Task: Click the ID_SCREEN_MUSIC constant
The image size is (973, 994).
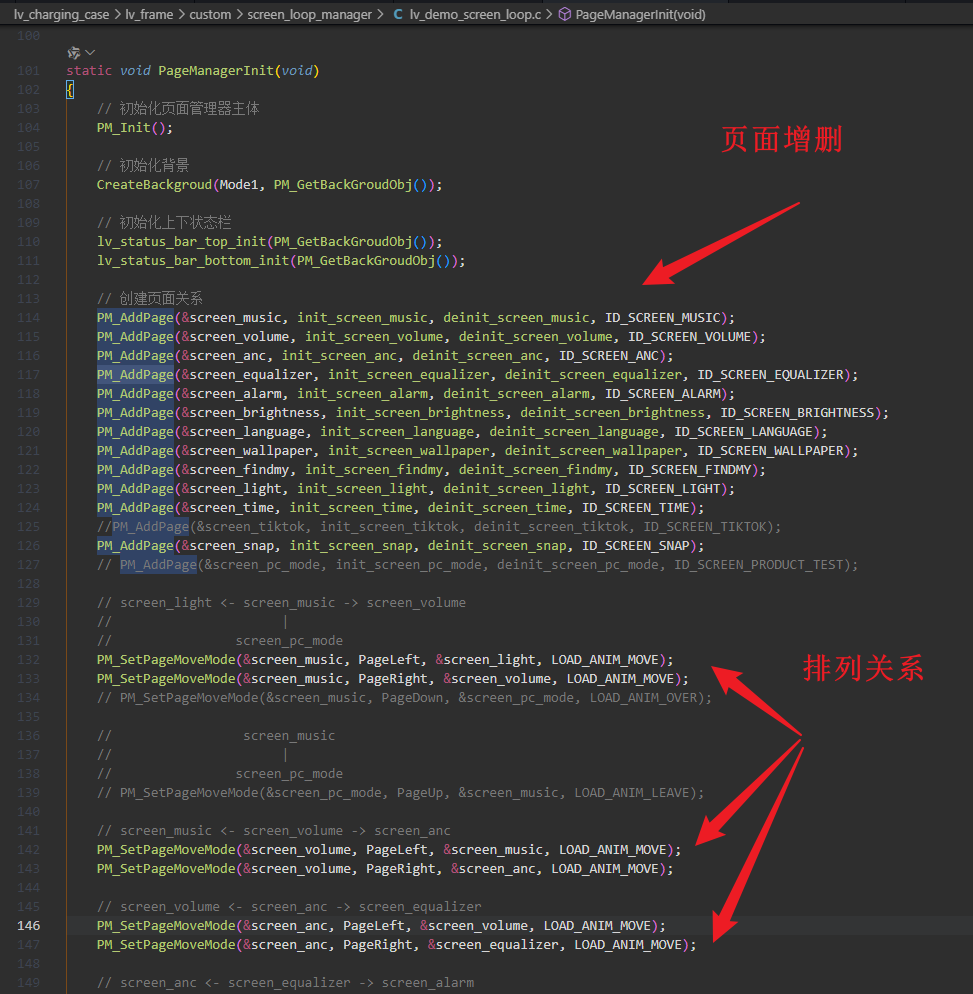Action: [662, 318]
